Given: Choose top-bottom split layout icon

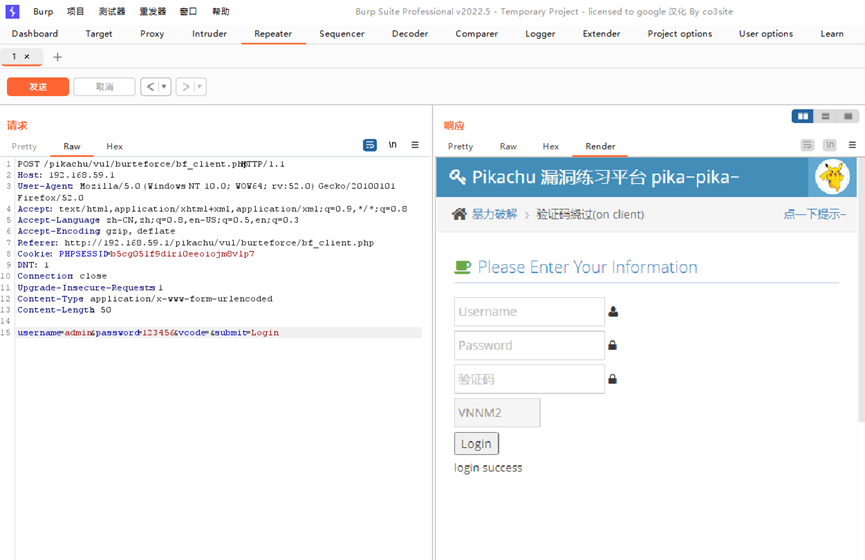Looking at the screenshot, I should coord(825,116).
